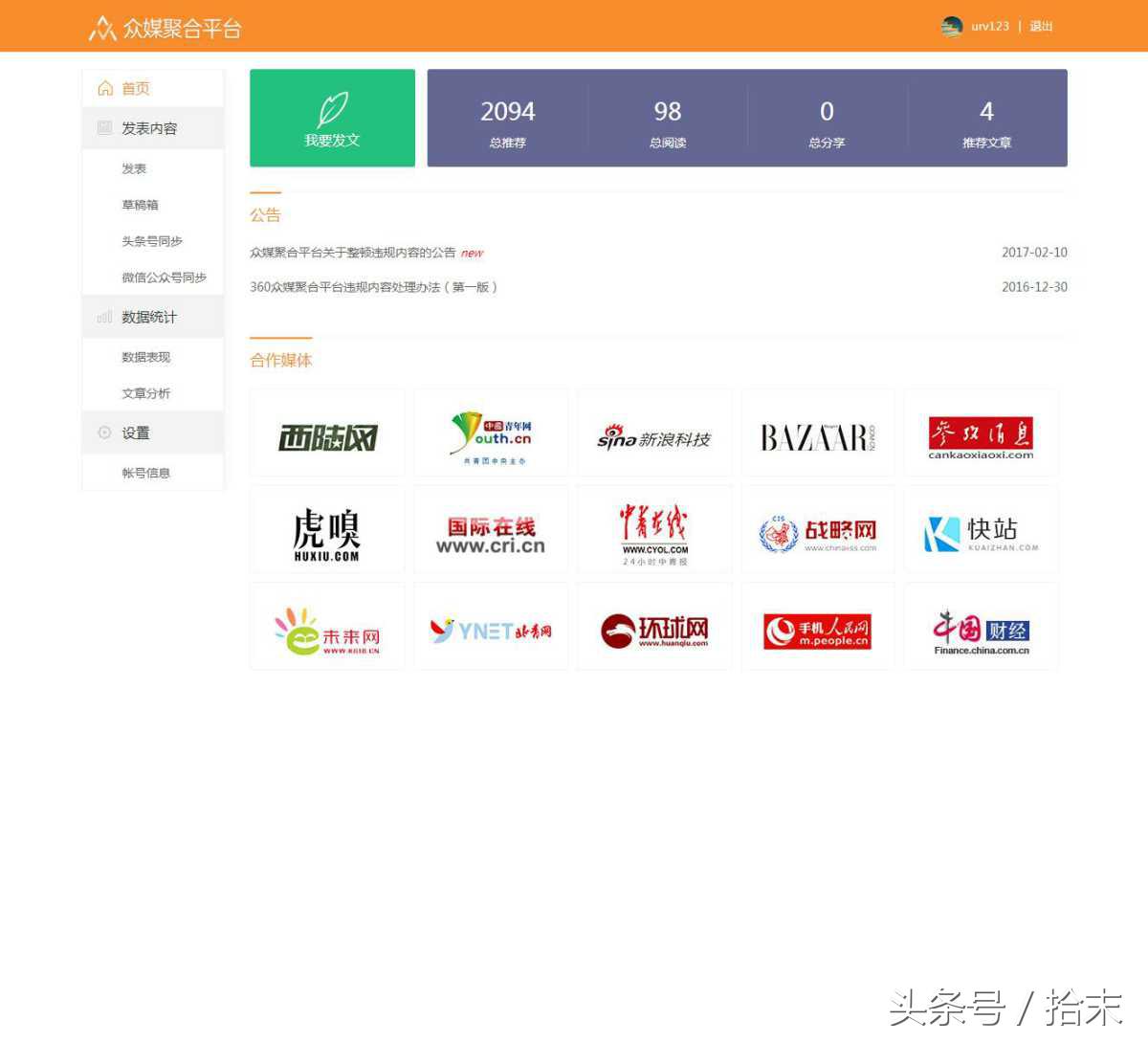Click the 发表内容 document icon
The image size is (1148, 1042).
[x=104, y=127]
